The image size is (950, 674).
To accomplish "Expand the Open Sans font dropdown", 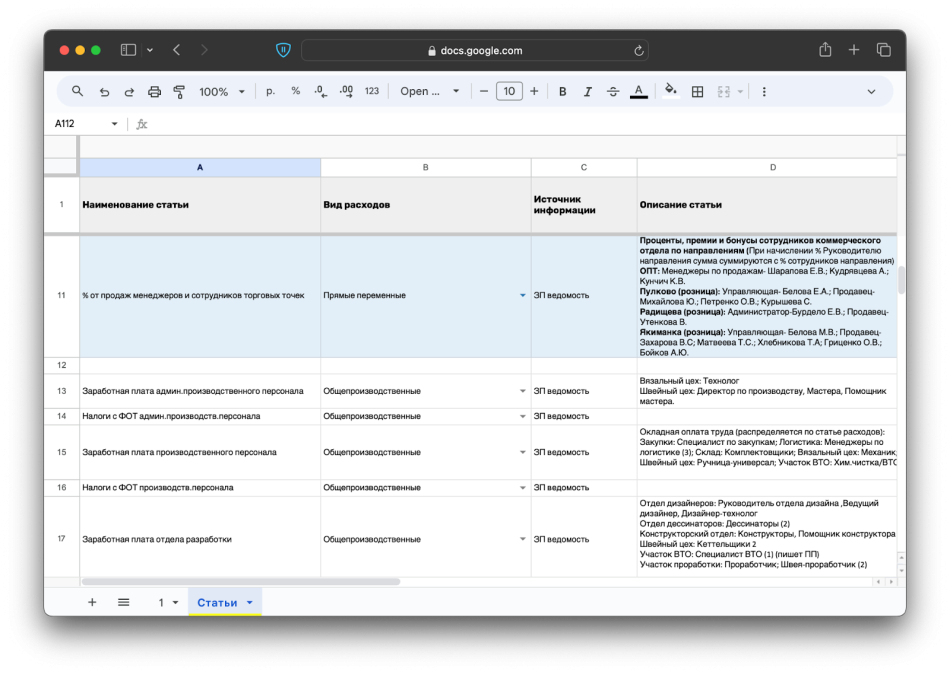I will click(x=430, y=91).
